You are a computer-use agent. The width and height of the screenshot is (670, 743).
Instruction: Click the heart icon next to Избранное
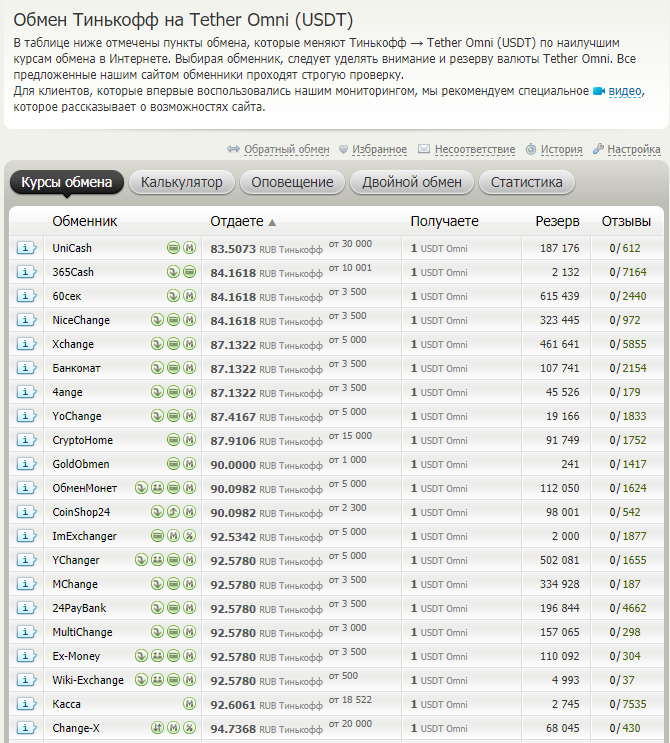point(344,149)
